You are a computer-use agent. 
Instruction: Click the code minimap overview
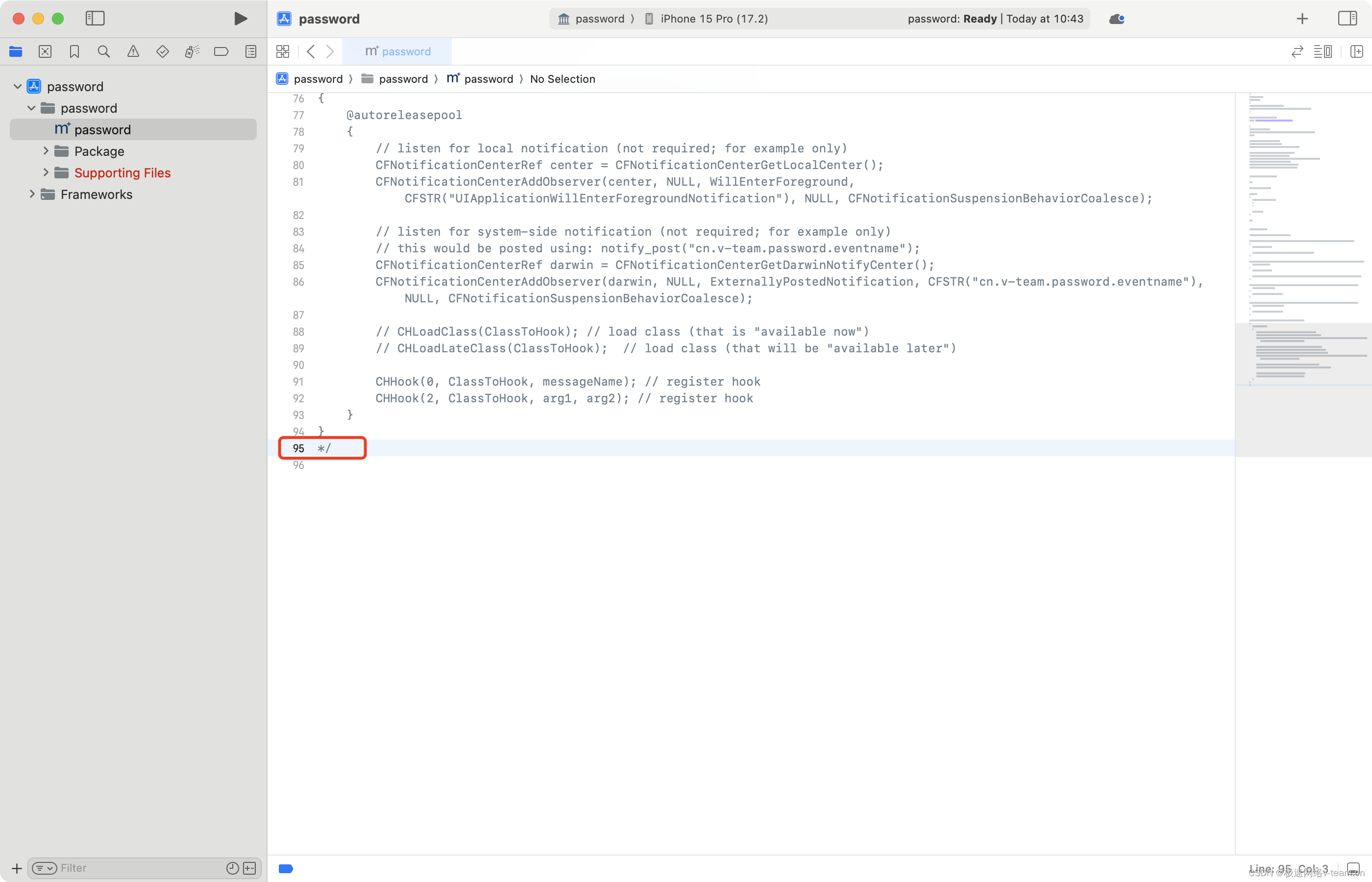1303,241
